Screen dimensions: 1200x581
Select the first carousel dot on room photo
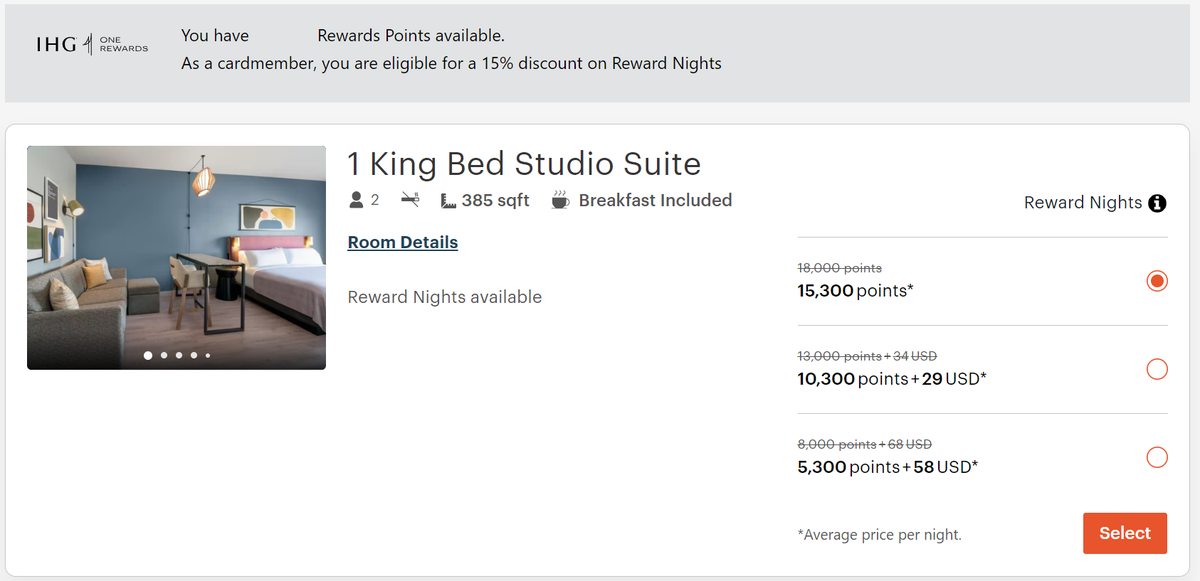tap(149, 355)
